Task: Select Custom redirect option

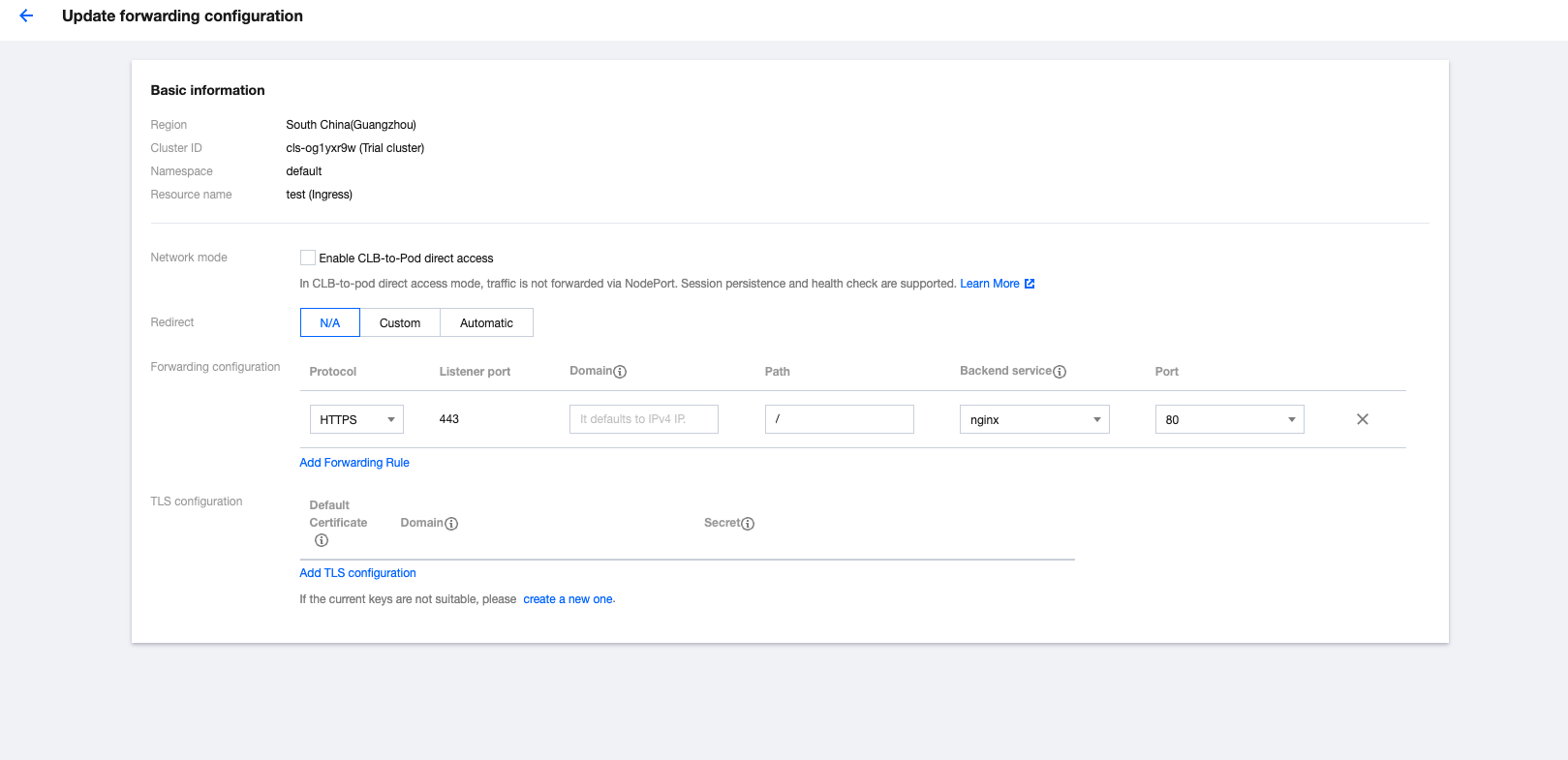Action: tap(400, 322)
